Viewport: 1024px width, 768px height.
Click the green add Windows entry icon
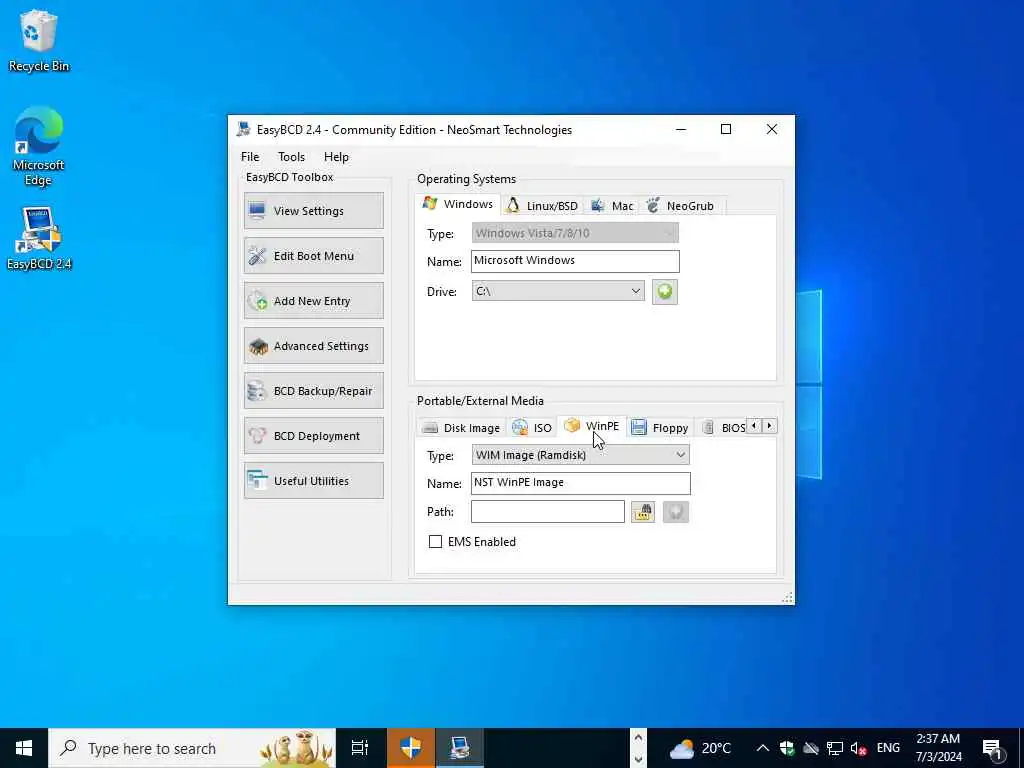point(665,292)
